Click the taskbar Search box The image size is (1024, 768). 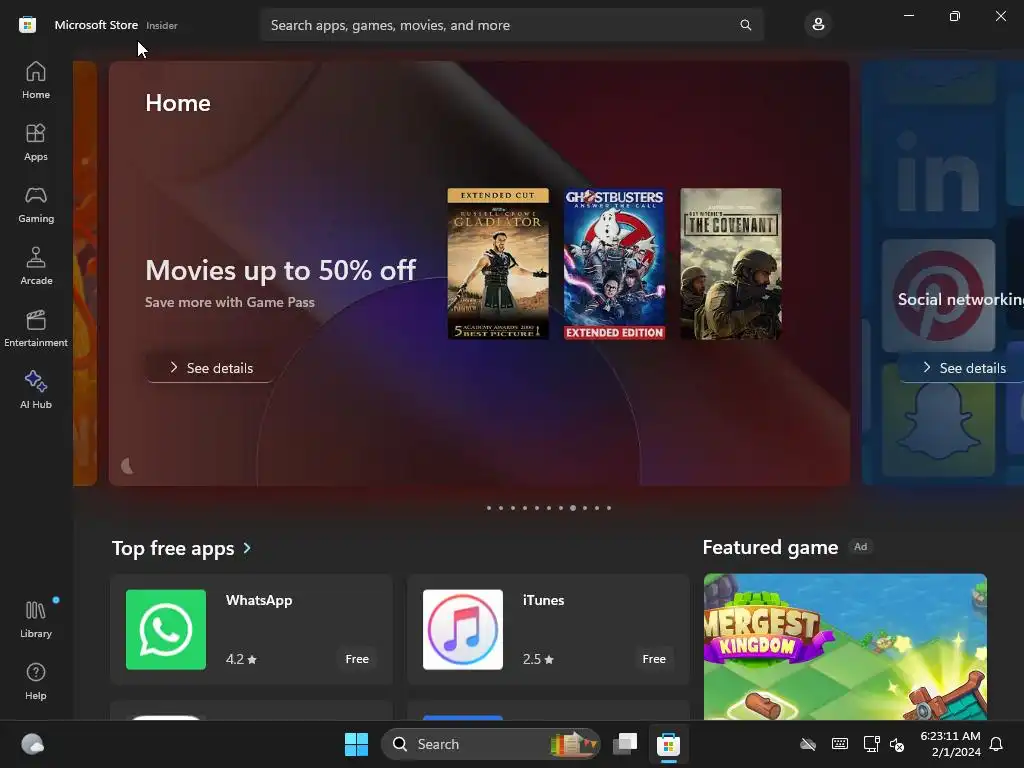[490, 744]
